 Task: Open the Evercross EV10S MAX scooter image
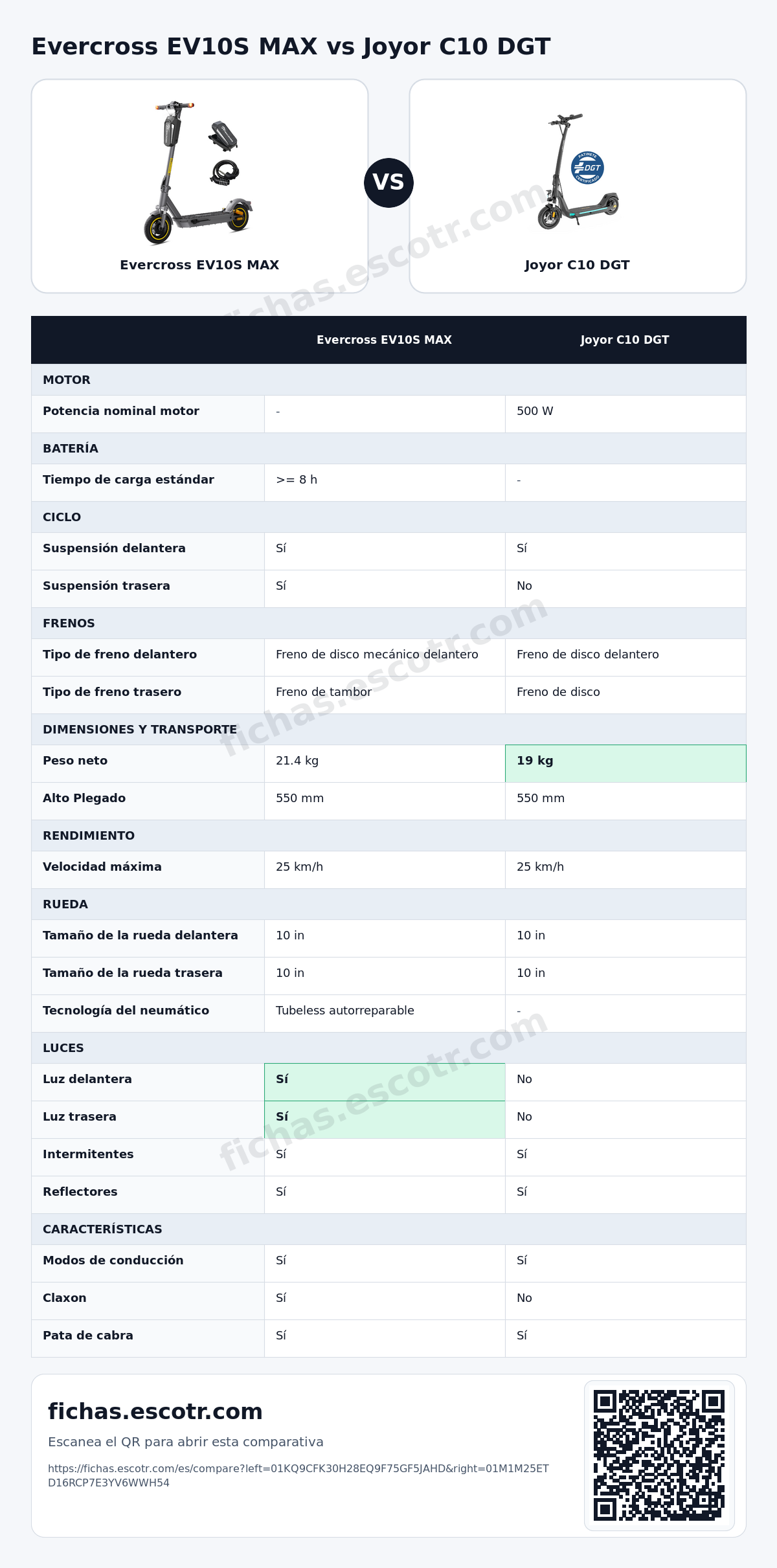click(x=198, y=173)
